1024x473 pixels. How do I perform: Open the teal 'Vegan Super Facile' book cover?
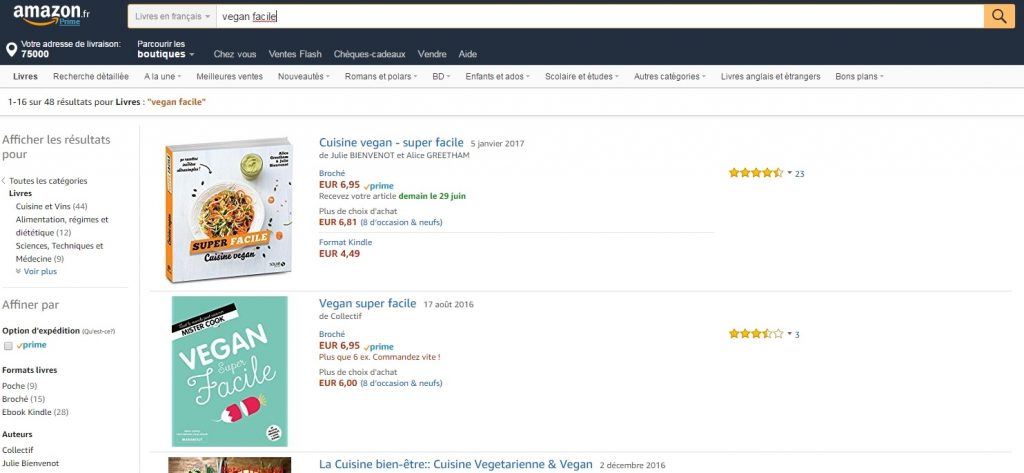click(229, 371)
